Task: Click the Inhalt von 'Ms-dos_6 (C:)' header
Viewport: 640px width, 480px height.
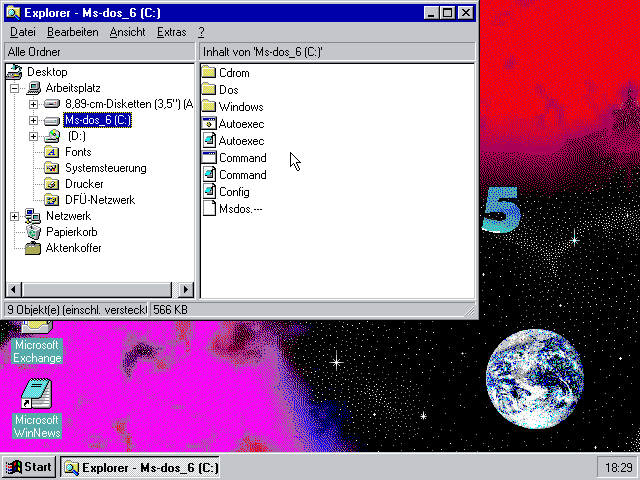Action: coord(338,52)
